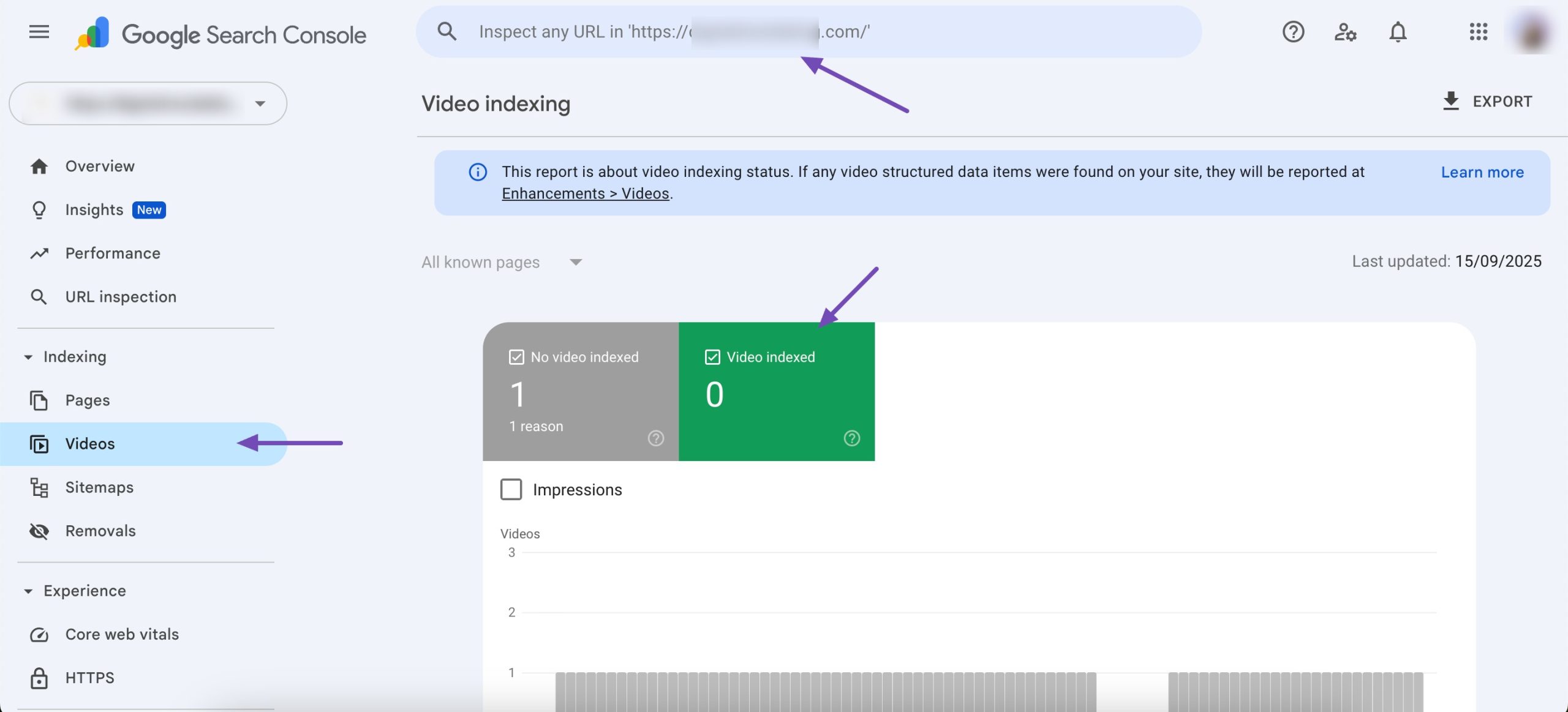Screen dimensions: 1568x712
Task: Uncheck the No video indexed checkbox
Action: 516,357
